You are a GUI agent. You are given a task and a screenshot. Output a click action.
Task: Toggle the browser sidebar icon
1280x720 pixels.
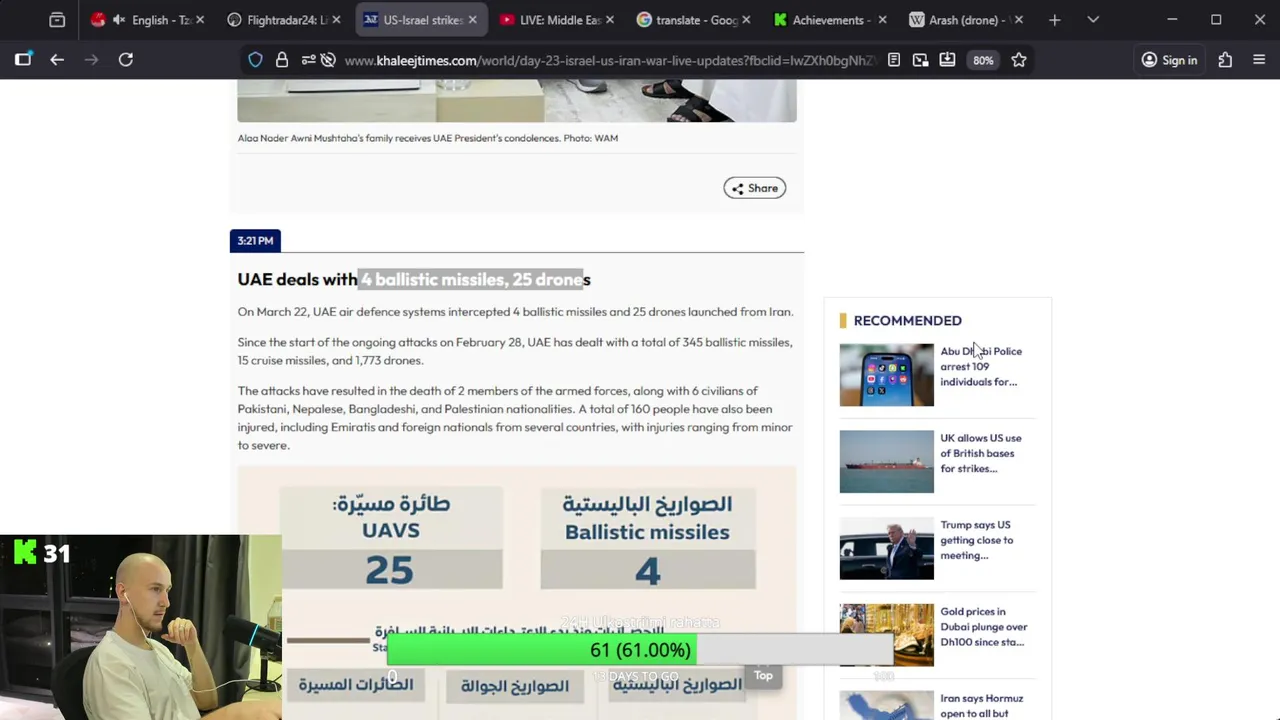pos(23,60)
